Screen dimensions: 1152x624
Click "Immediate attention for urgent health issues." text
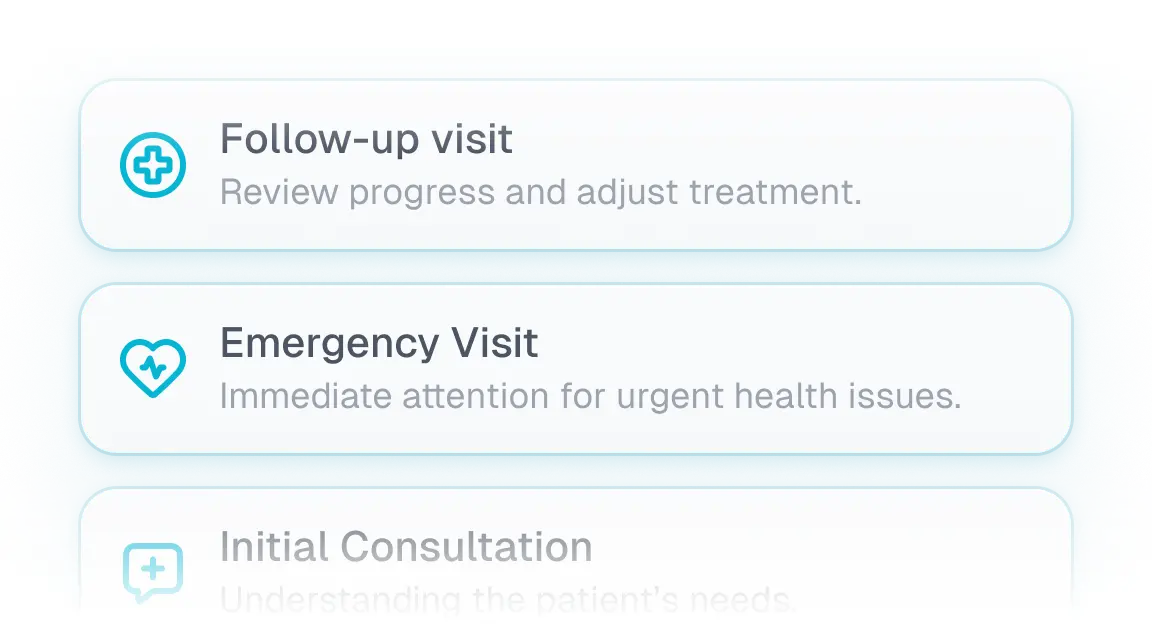(590, 396)
